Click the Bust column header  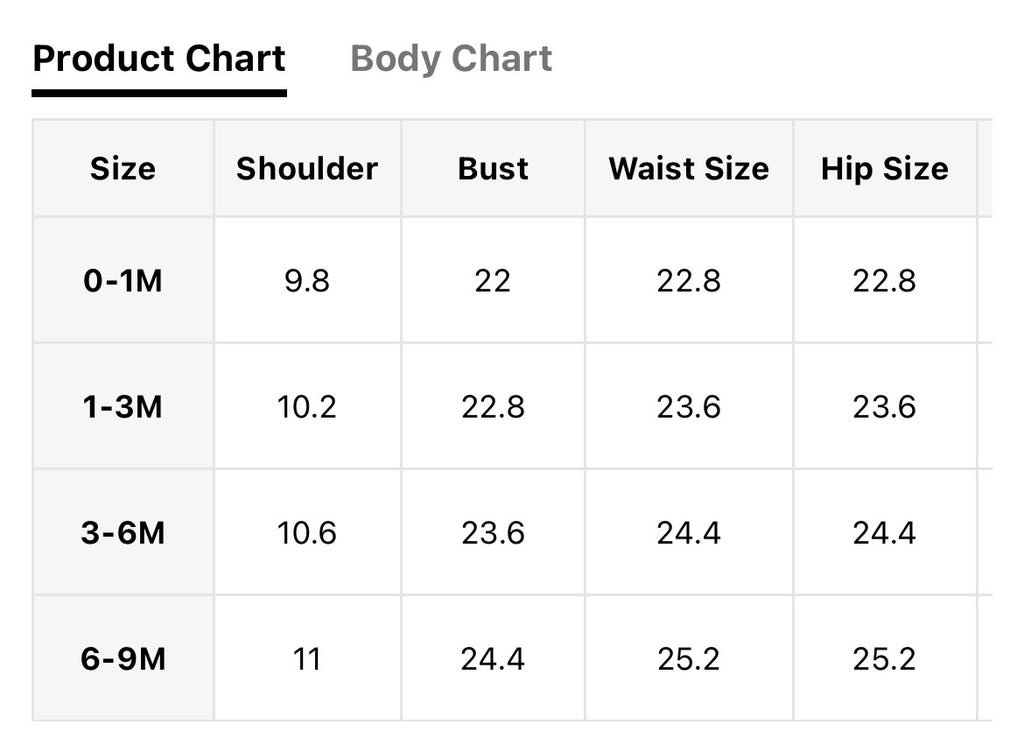(493, 169)
